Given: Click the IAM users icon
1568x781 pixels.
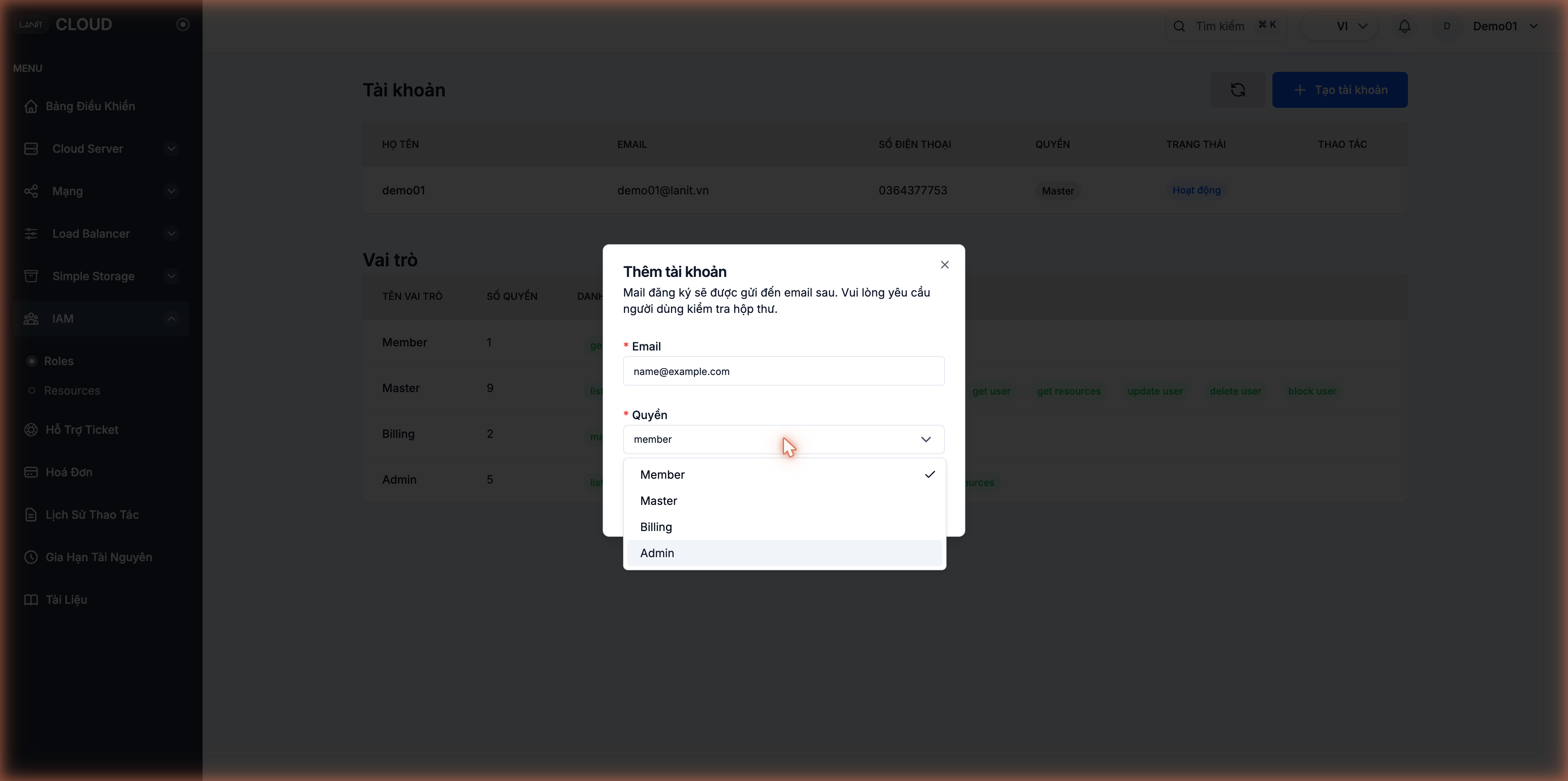Looking at the screenshot, I should tap(31, 318).
